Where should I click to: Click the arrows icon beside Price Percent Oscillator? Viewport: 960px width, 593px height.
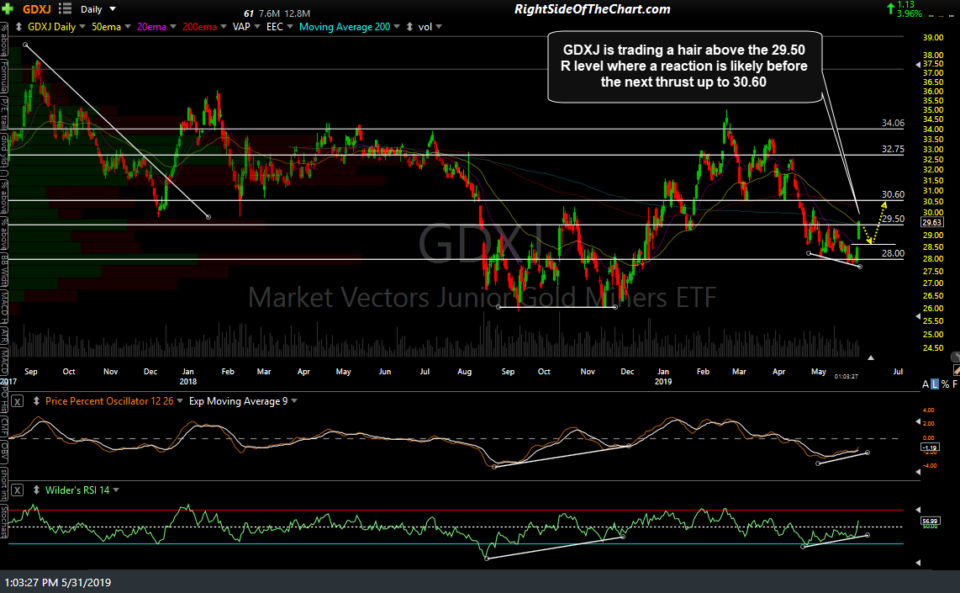point(36,401)
